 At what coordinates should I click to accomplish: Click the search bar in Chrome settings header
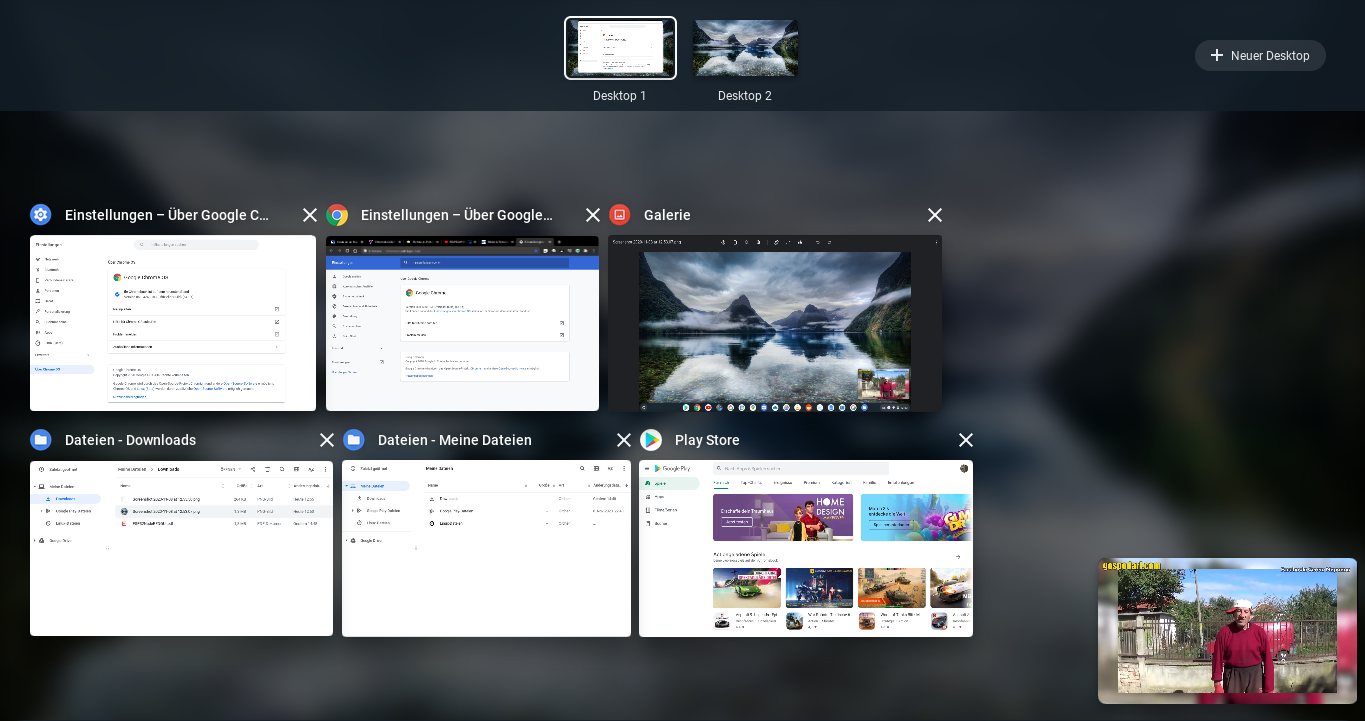pos(483,263)
